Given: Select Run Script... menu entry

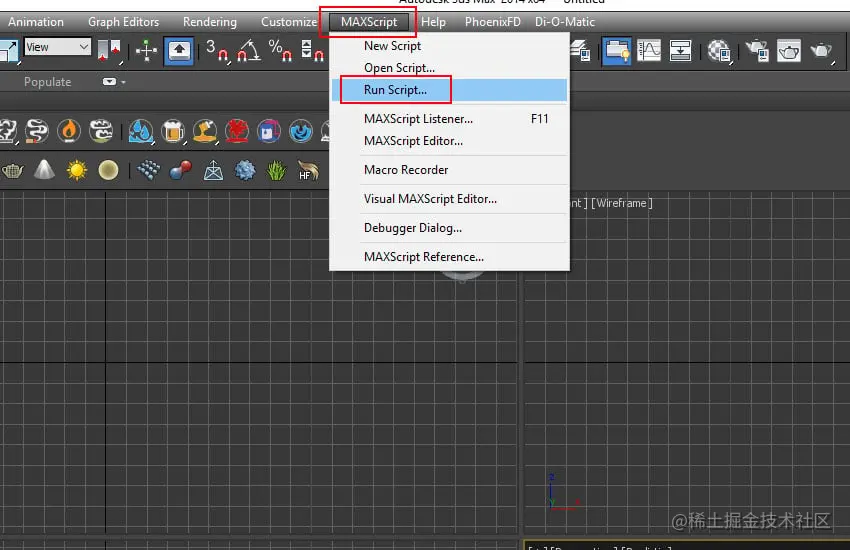Looking at the screenshot, I should [449, 90].
